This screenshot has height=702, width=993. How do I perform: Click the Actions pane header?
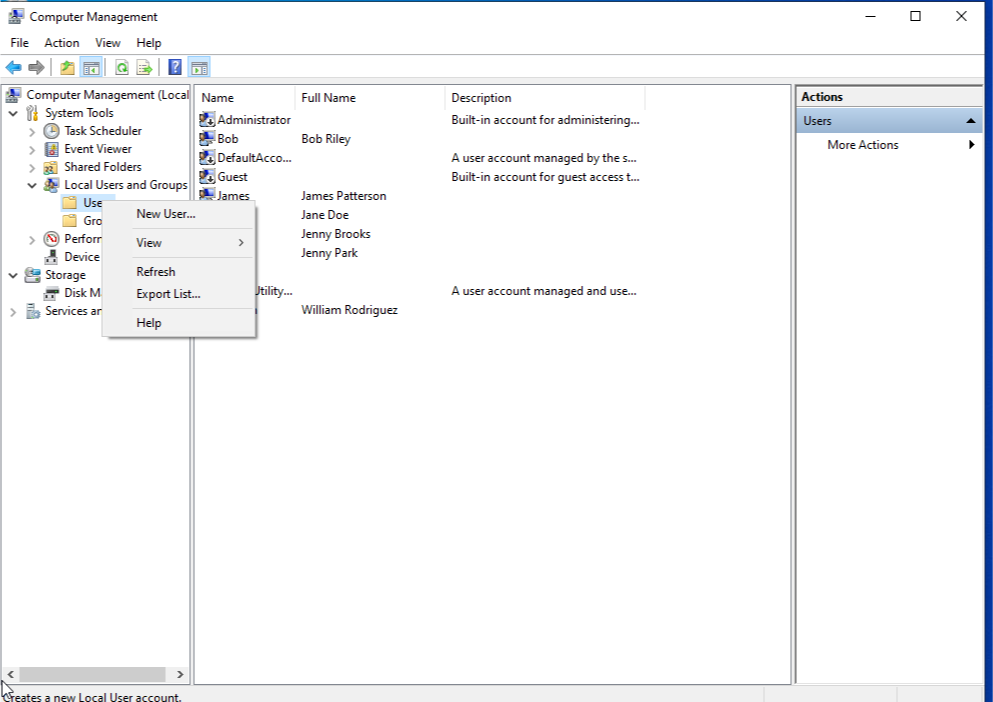[x=889, y=97]
